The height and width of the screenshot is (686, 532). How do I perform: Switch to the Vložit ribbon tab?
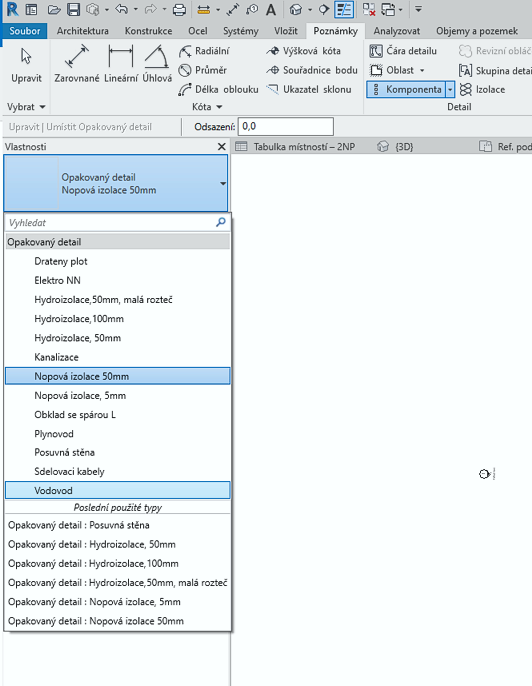[x=286, y=31]
